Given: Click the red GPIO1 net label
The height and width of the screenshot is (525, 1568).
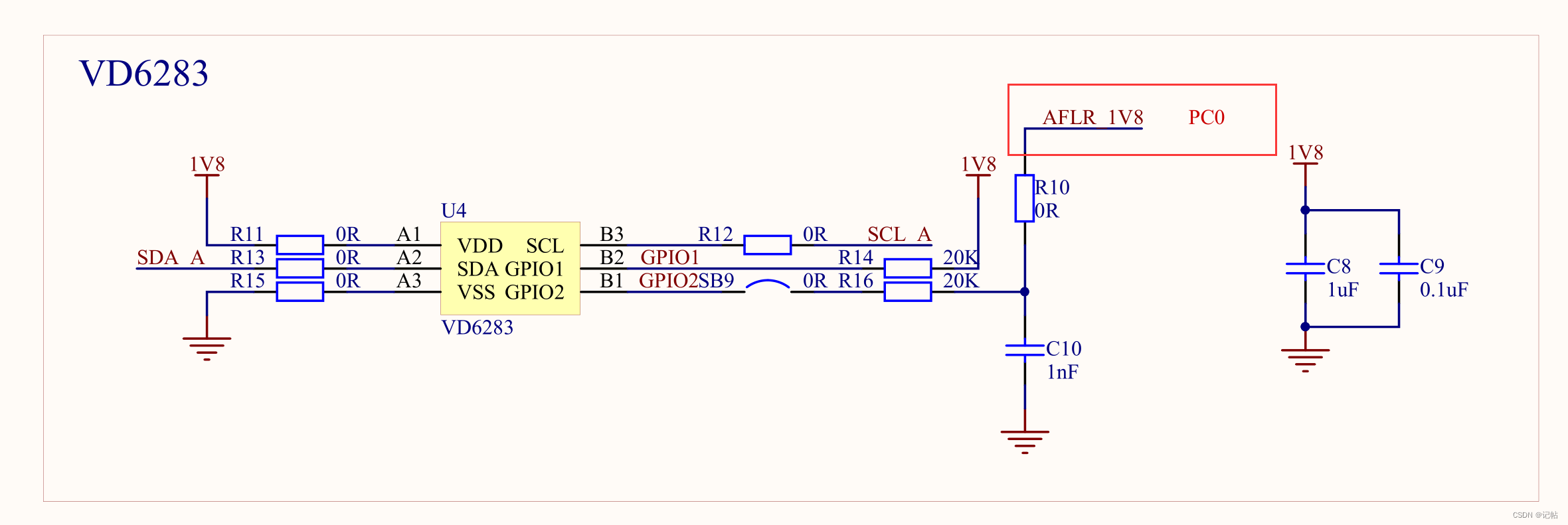Looking at the screenshot, I should tap(669, 258).
